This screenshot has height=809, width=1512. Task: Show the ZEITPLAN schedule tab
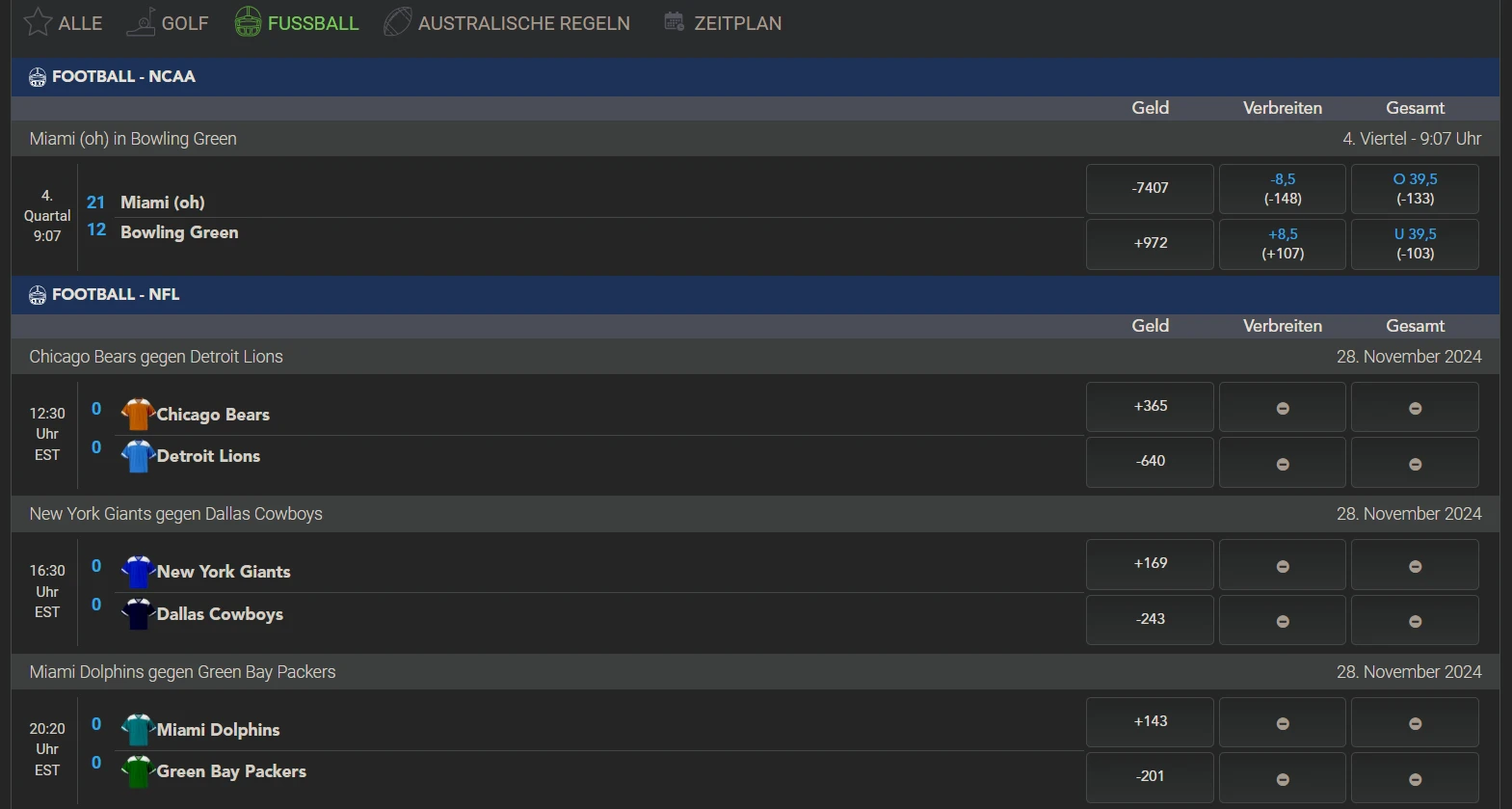(723, 22)
